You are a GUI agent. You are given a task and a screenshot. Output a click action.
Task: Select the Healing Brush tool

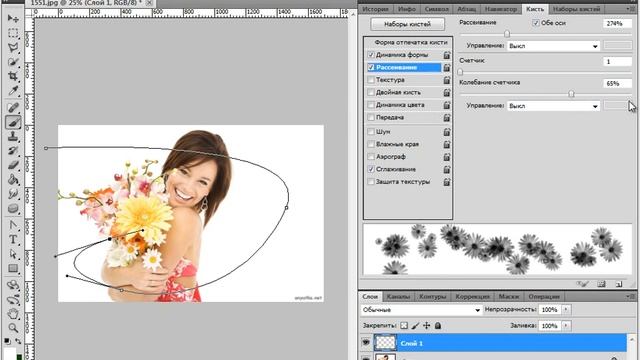click(x=13, y=107)
